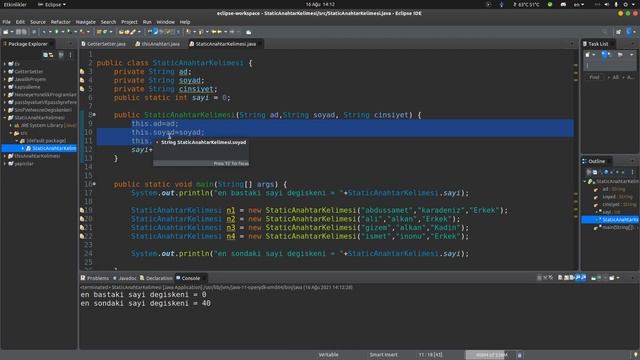The height and width of the screenshot is (360, 640).
Task: Click the Run Garbage Collector trash icon
Action: [x=520, y=355]
